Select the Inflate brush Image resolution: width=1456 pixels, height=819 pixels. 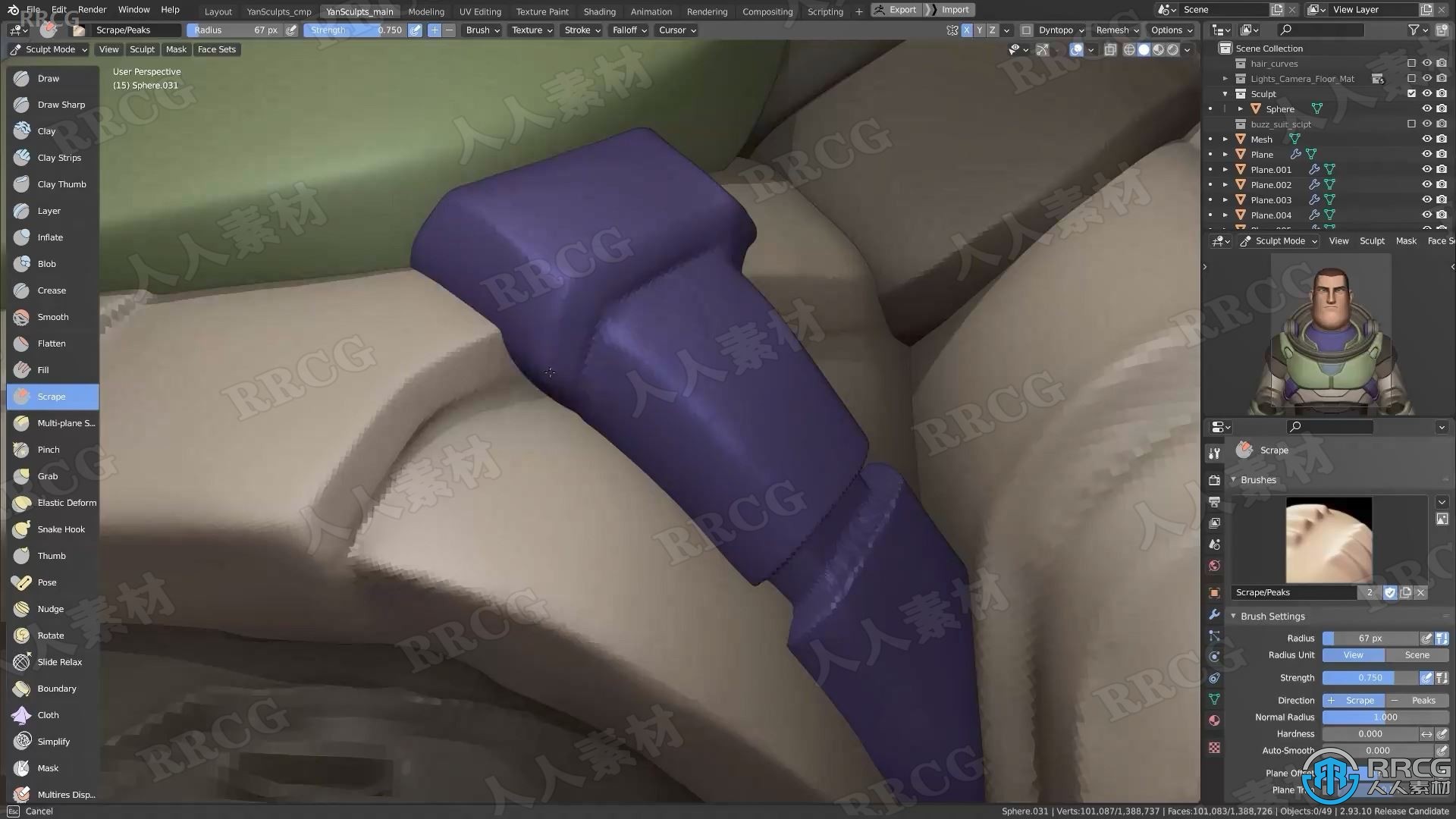click(52, 237)
